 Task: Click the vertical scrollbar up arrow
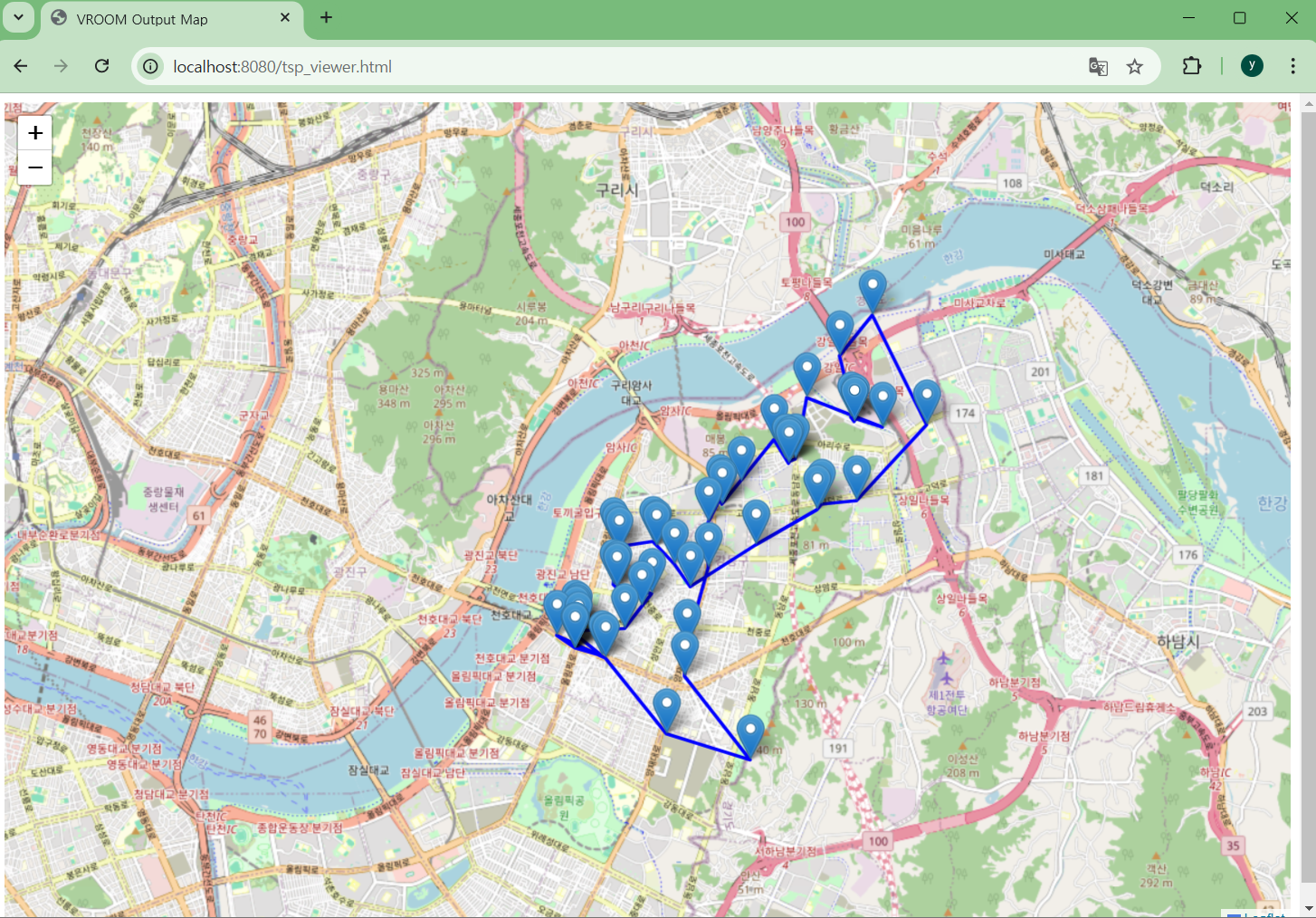click(x=1308, y=104)
